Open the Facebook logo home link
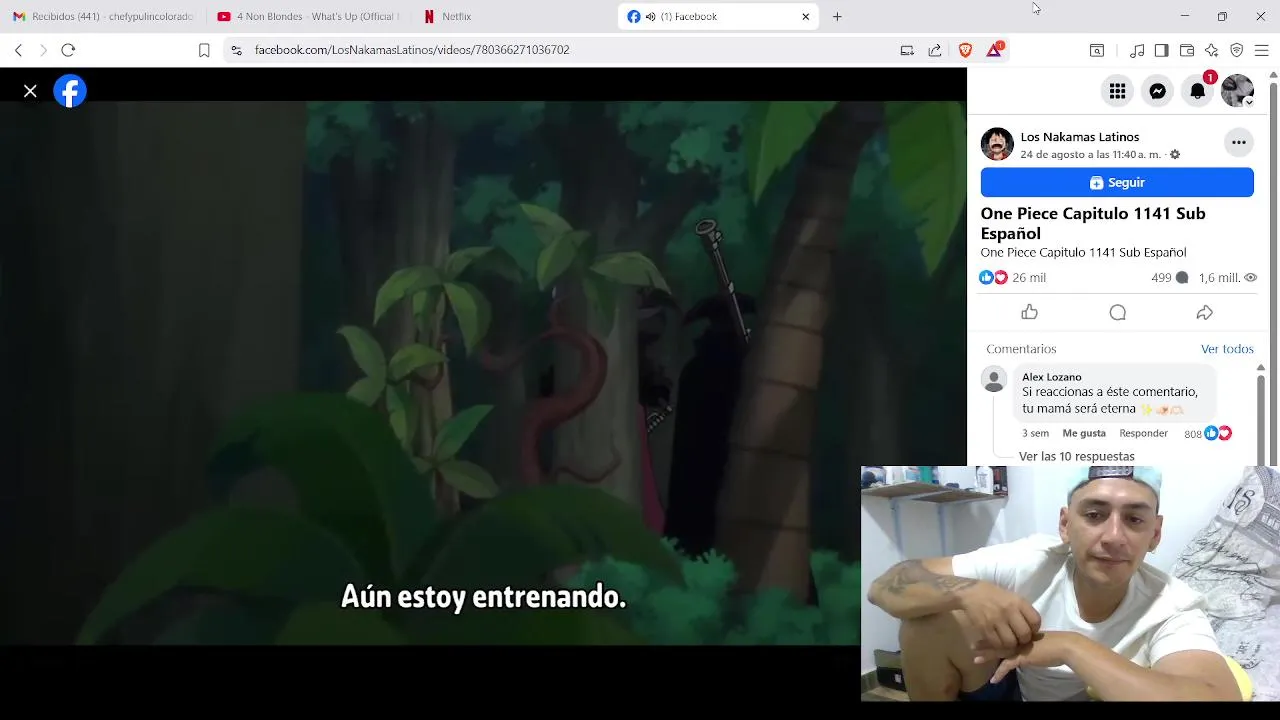The image size is (1280, 720). pyautogui.click(x=70, y=91)
